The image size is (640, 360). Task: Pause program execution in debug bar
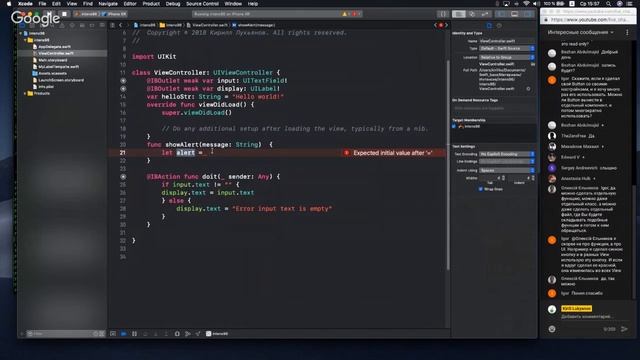(x=134, y=334)
